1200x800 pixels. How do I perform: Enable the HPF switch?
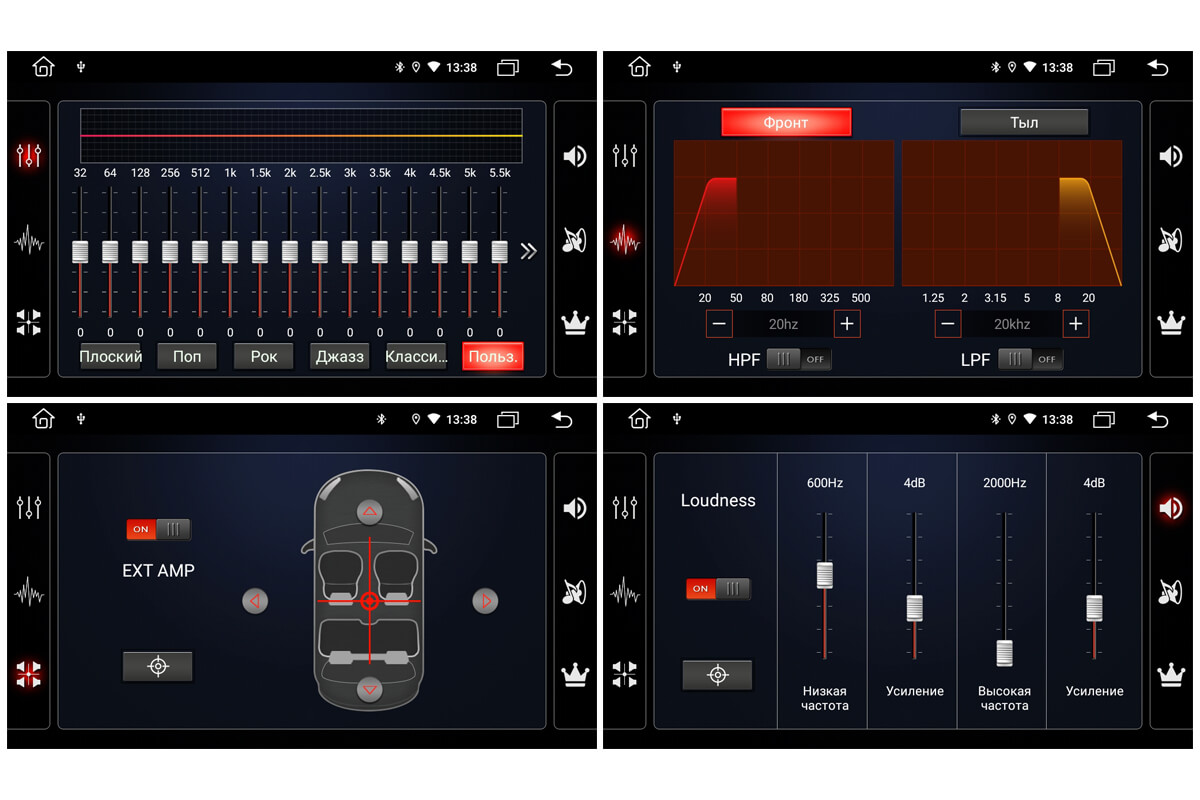[x=798, y=359]
